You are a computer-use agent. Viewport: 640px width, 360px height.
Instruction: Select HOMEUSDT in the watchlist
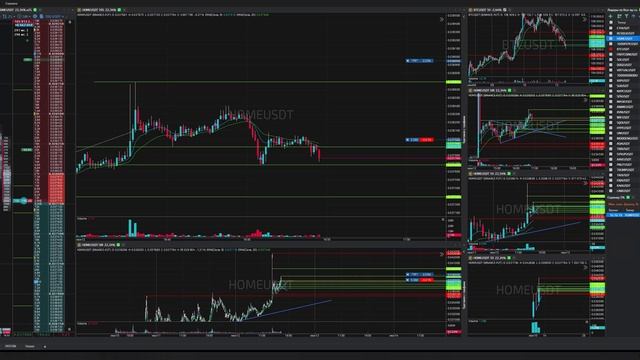pyautogui.click(x=624, y=39)
